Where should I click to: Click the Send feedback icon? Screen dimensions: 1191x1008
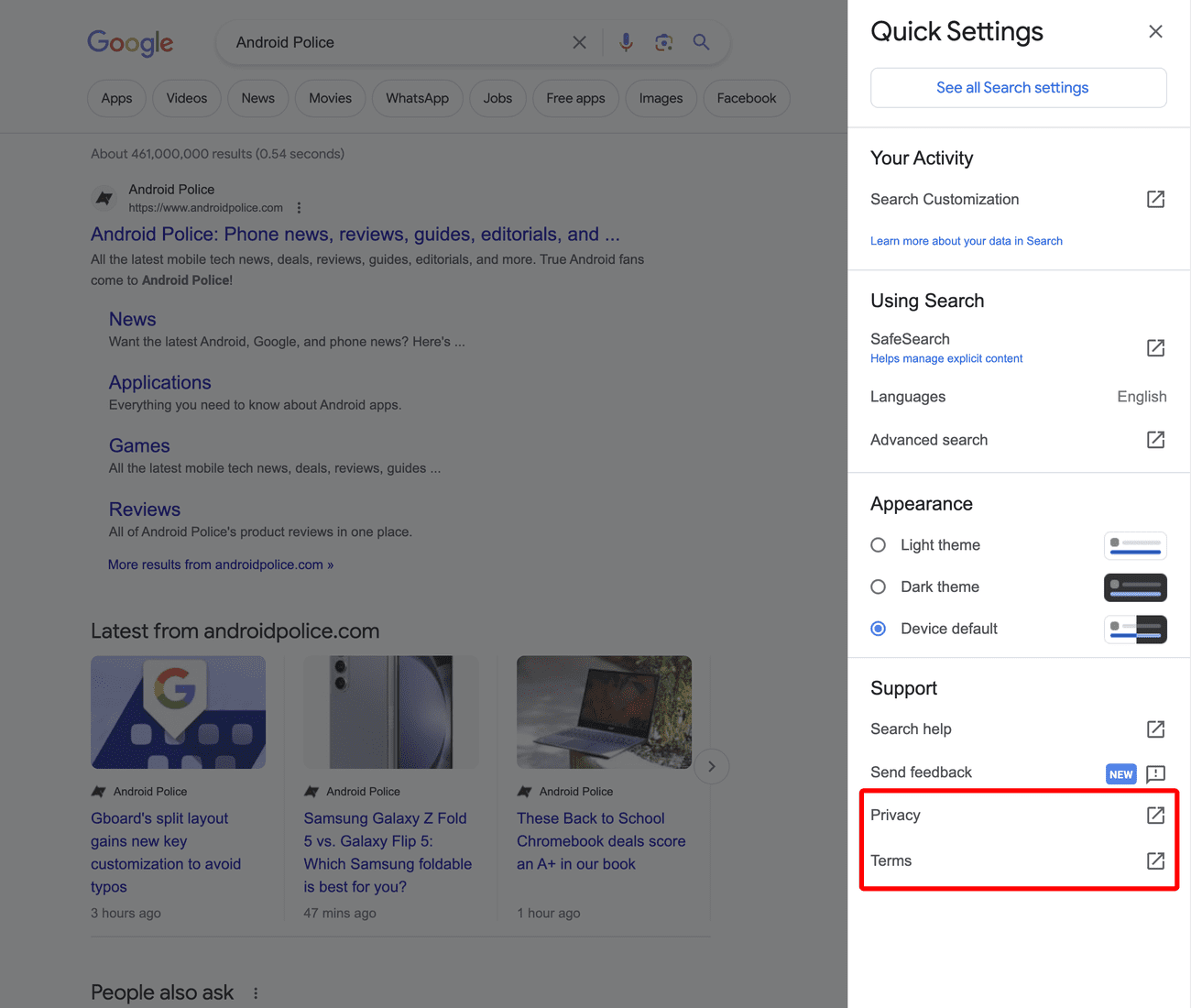[1155, 773]
